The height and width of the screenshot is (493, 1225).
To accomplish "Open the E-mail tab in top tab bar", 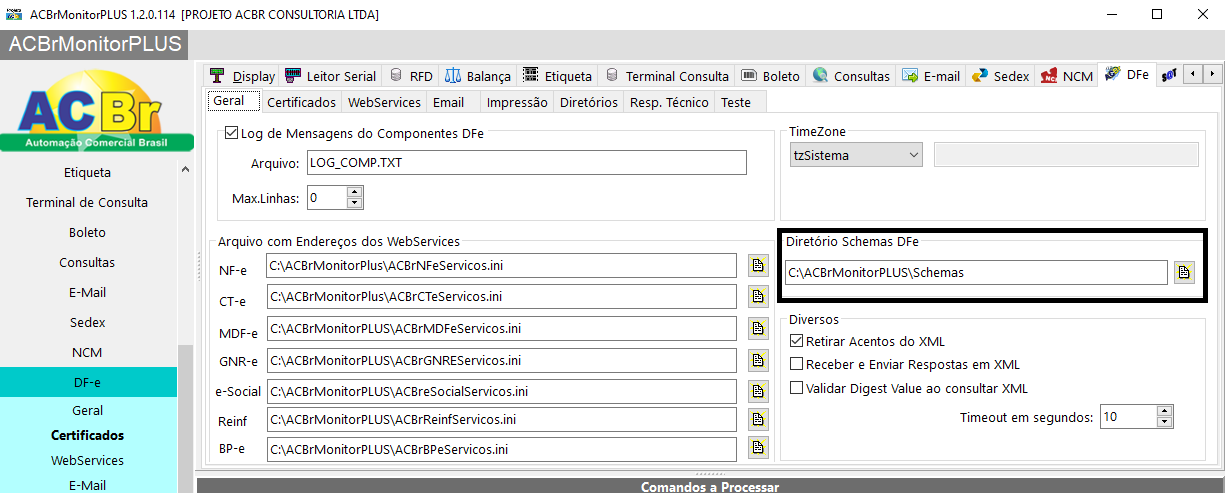I will pyautogui.click(x=931, y=76).
